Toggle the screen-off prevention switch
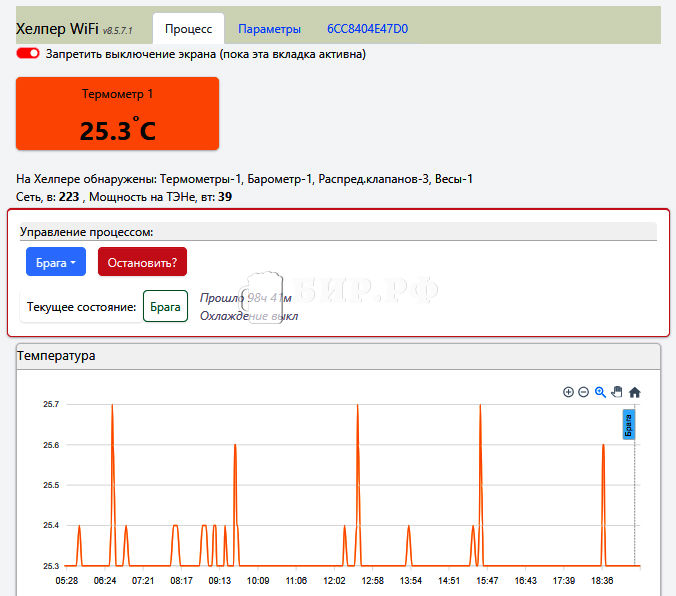 coord(28,53)
